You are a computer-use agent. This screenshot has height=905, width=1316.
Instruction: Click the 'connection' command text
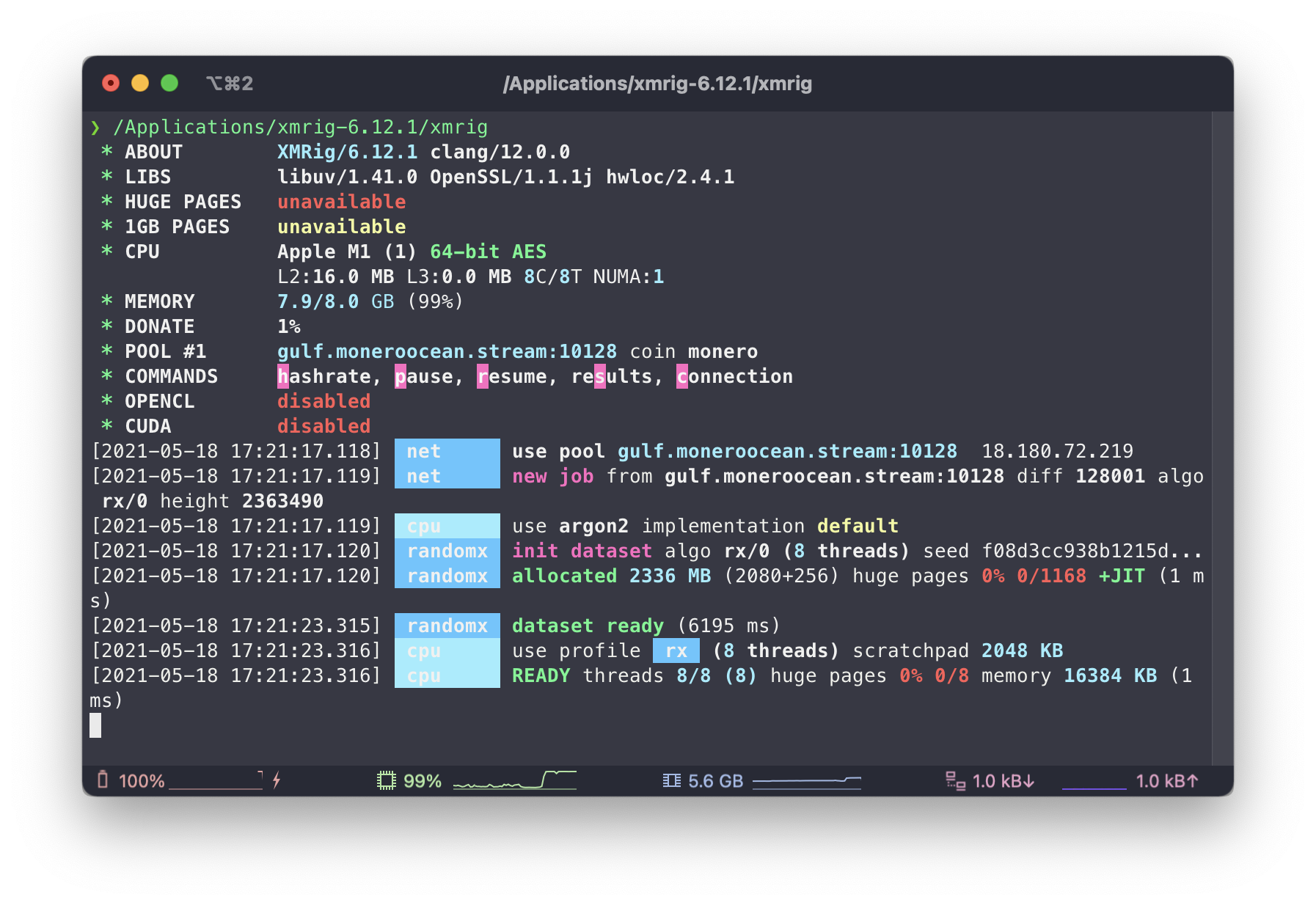click(734, 376)
